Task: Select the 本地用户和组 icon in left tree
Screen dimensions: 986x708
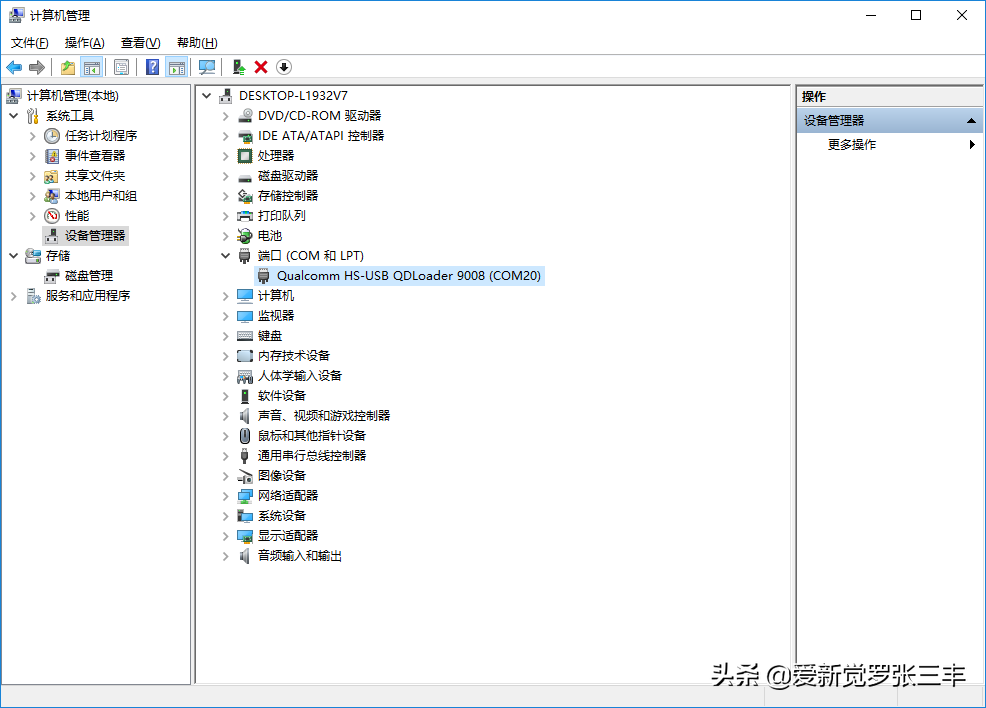Action: click(x=52, y=196)
